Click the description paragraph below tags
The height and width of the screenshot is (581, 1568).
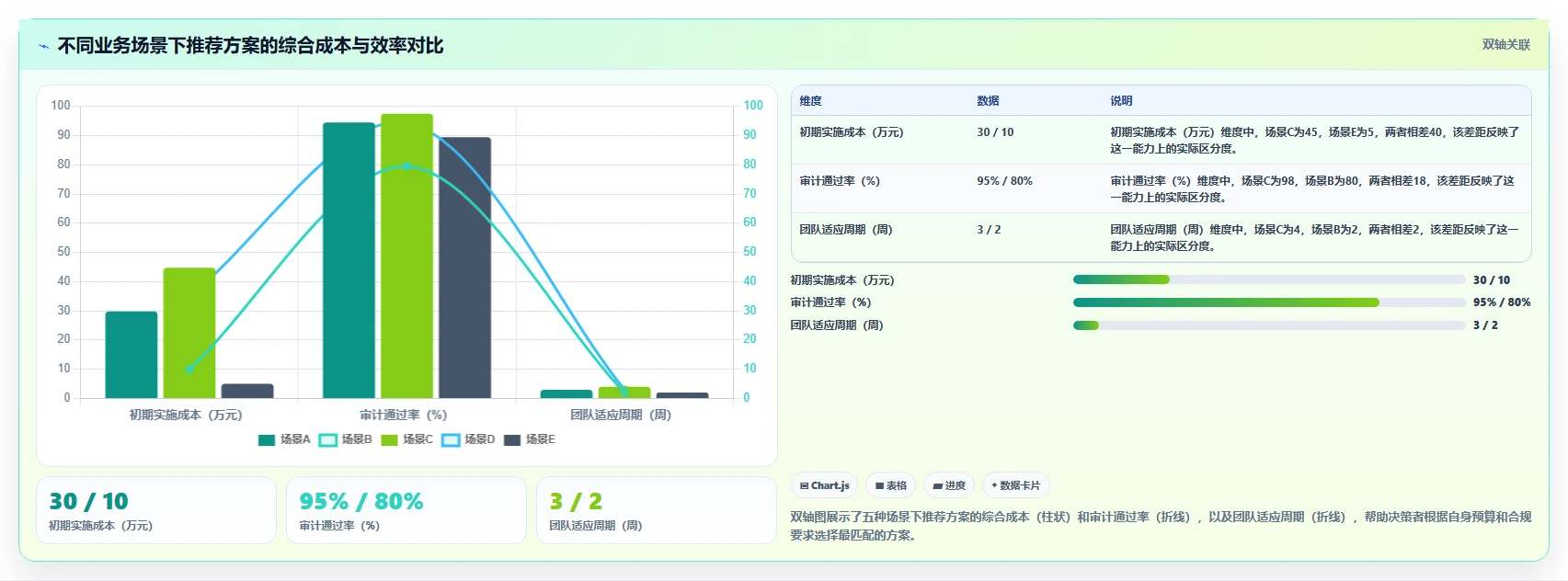(x=1161, y=526)
